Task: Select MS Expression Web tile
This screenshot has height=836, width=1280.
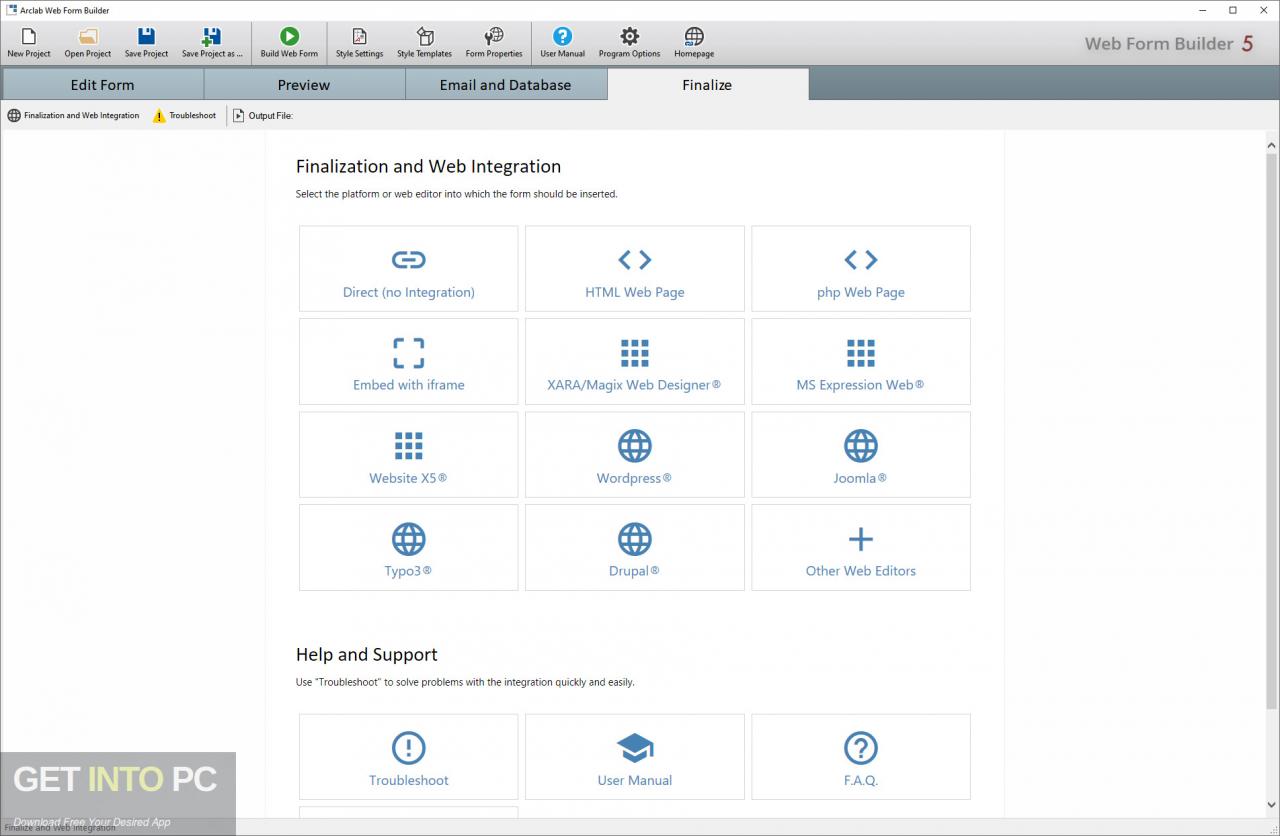Action: pyautogui.click(x=861, y=361)
